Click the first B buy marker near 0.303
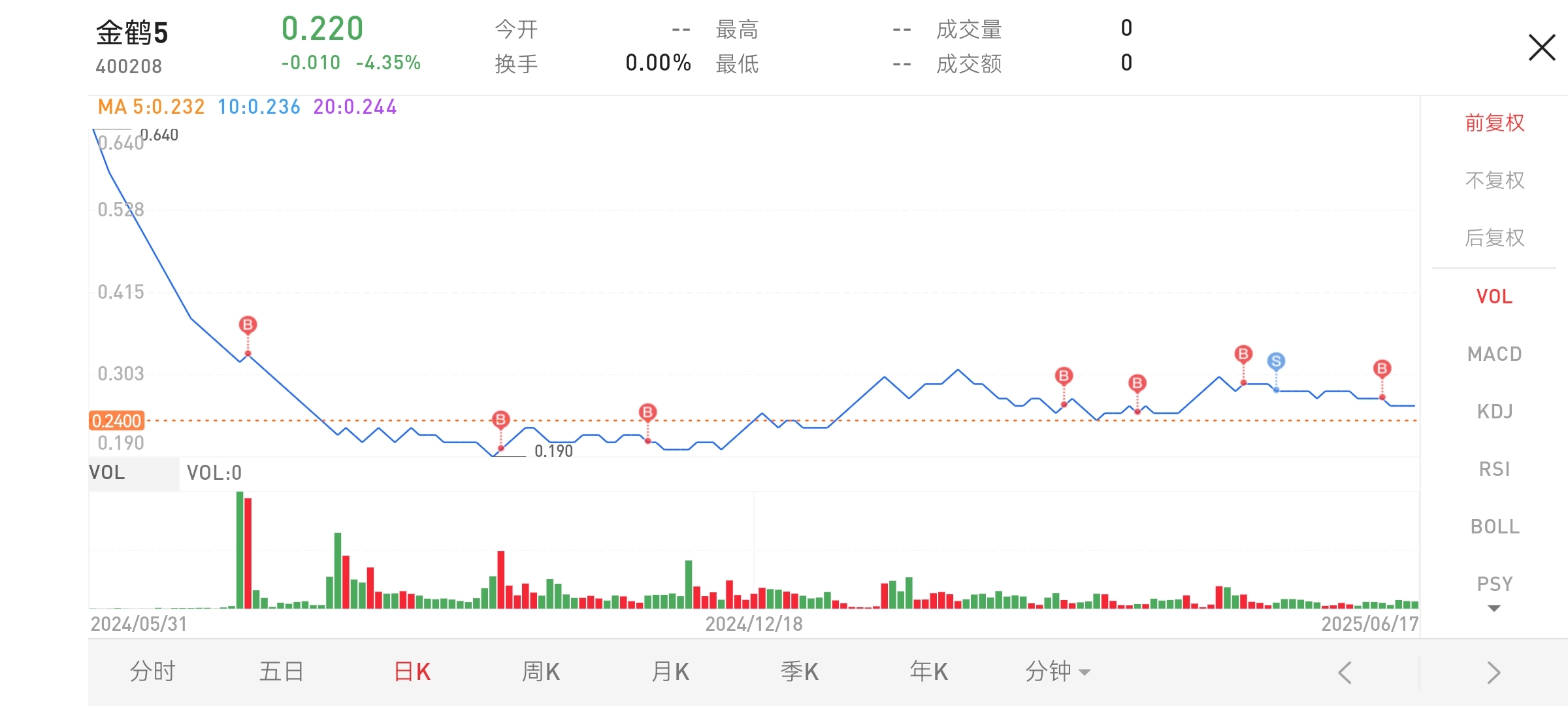The height and width of the screenshot is (706, 1568). [248, 324]
